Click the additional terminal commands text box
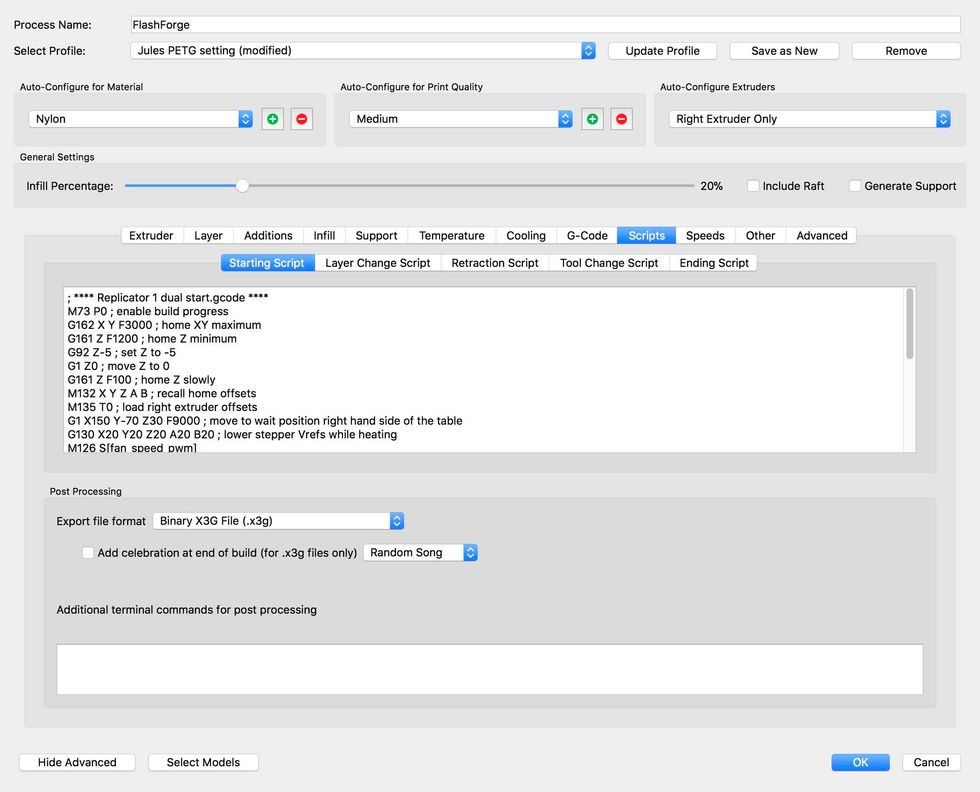The width and height of the screenshot is (980, 792). pyautogui.click(x=489, y=669)
